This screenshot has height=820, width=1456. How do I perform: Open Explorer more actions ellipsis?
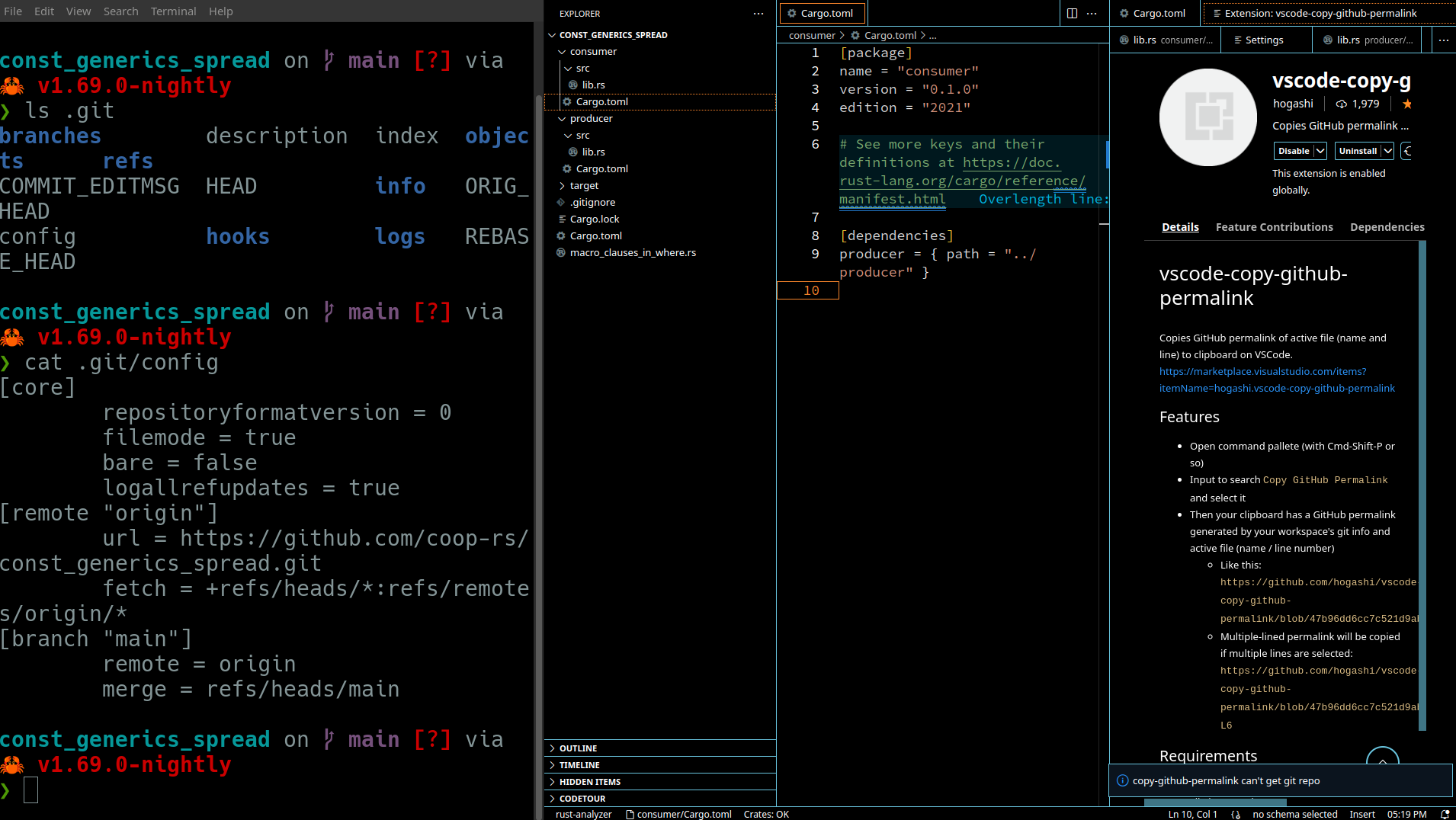[758, 14]
